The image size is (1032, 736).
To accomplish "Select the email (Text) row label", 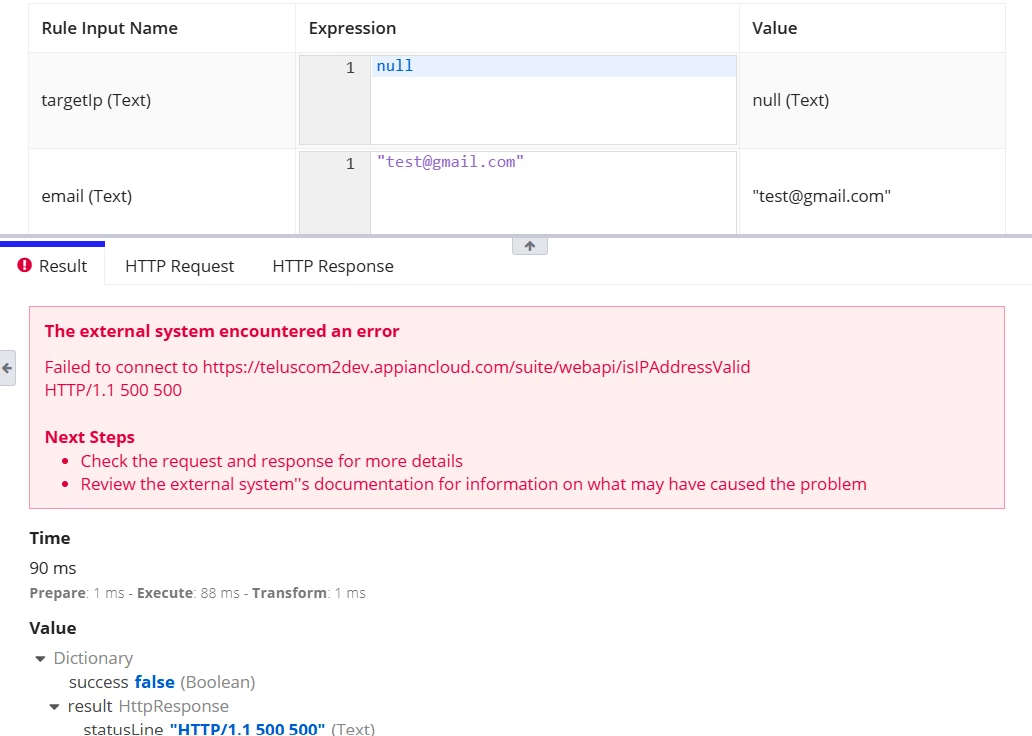I will click(x=87, y=196).
